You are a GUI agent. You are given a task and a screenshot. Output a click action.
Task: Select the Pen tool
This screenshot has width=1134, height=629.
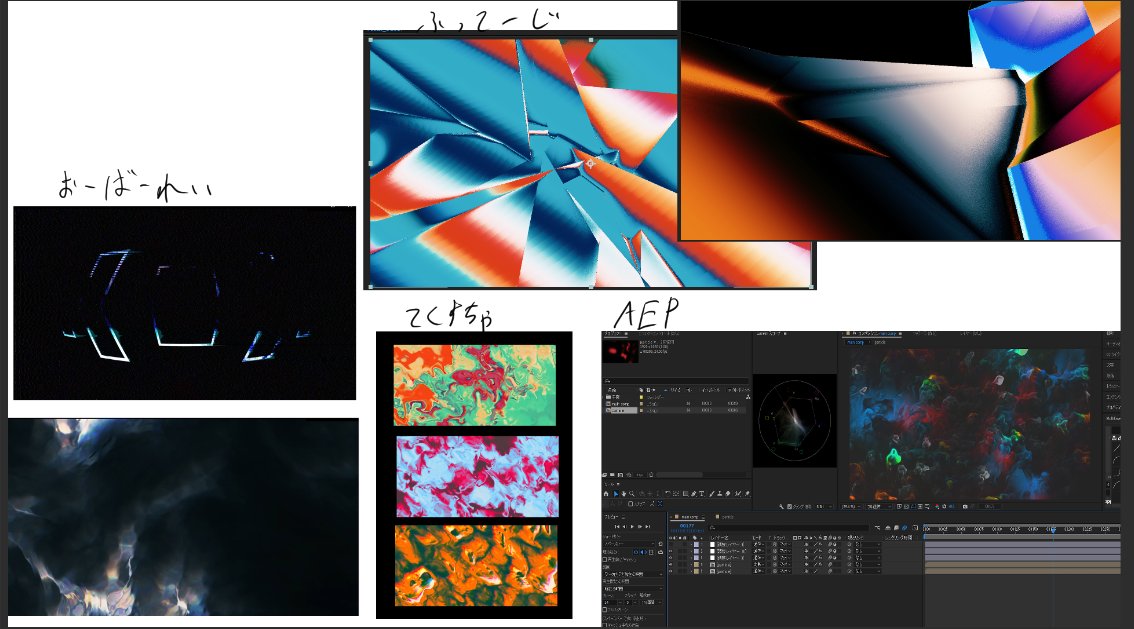click(x=694, y=493)
